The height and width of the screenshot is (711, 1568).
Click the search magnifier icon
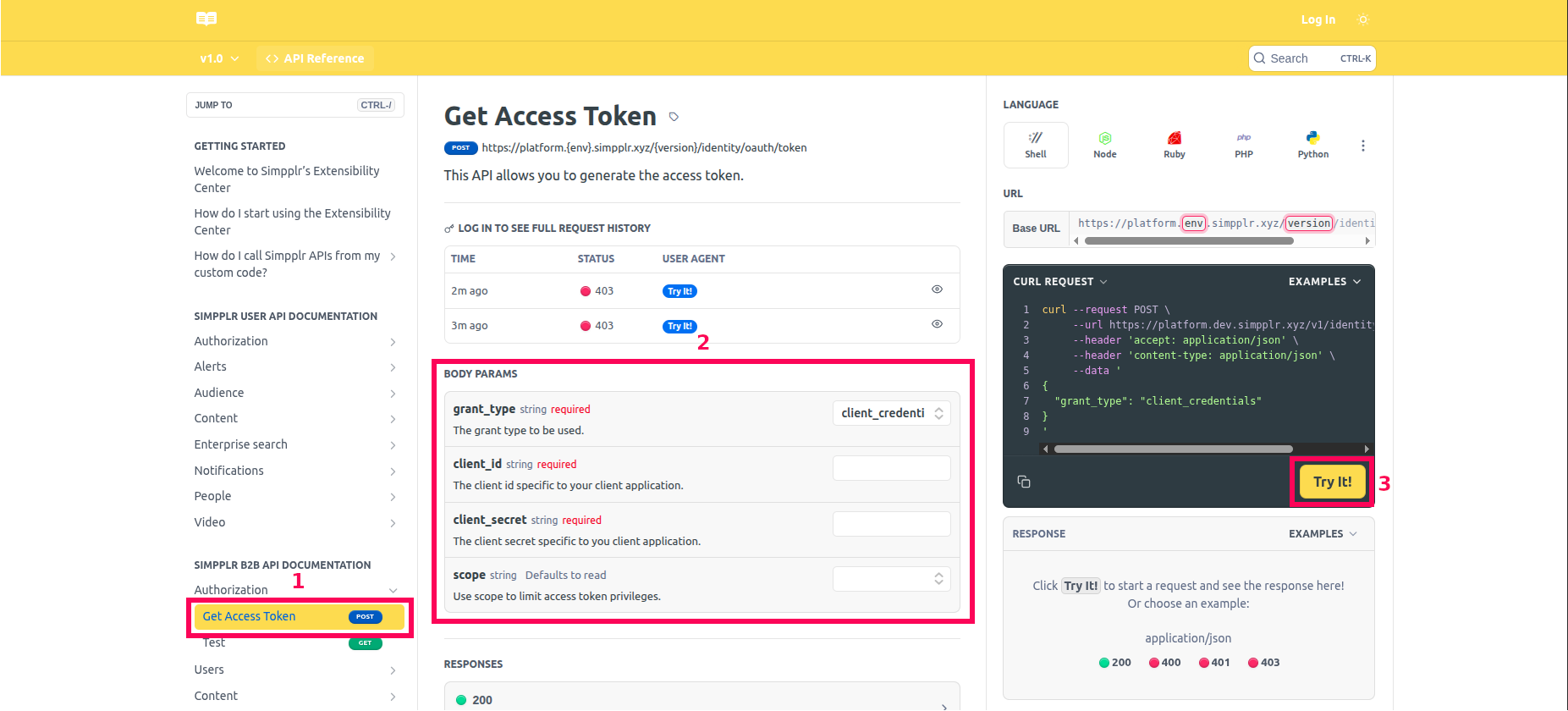pos(1260,58)
